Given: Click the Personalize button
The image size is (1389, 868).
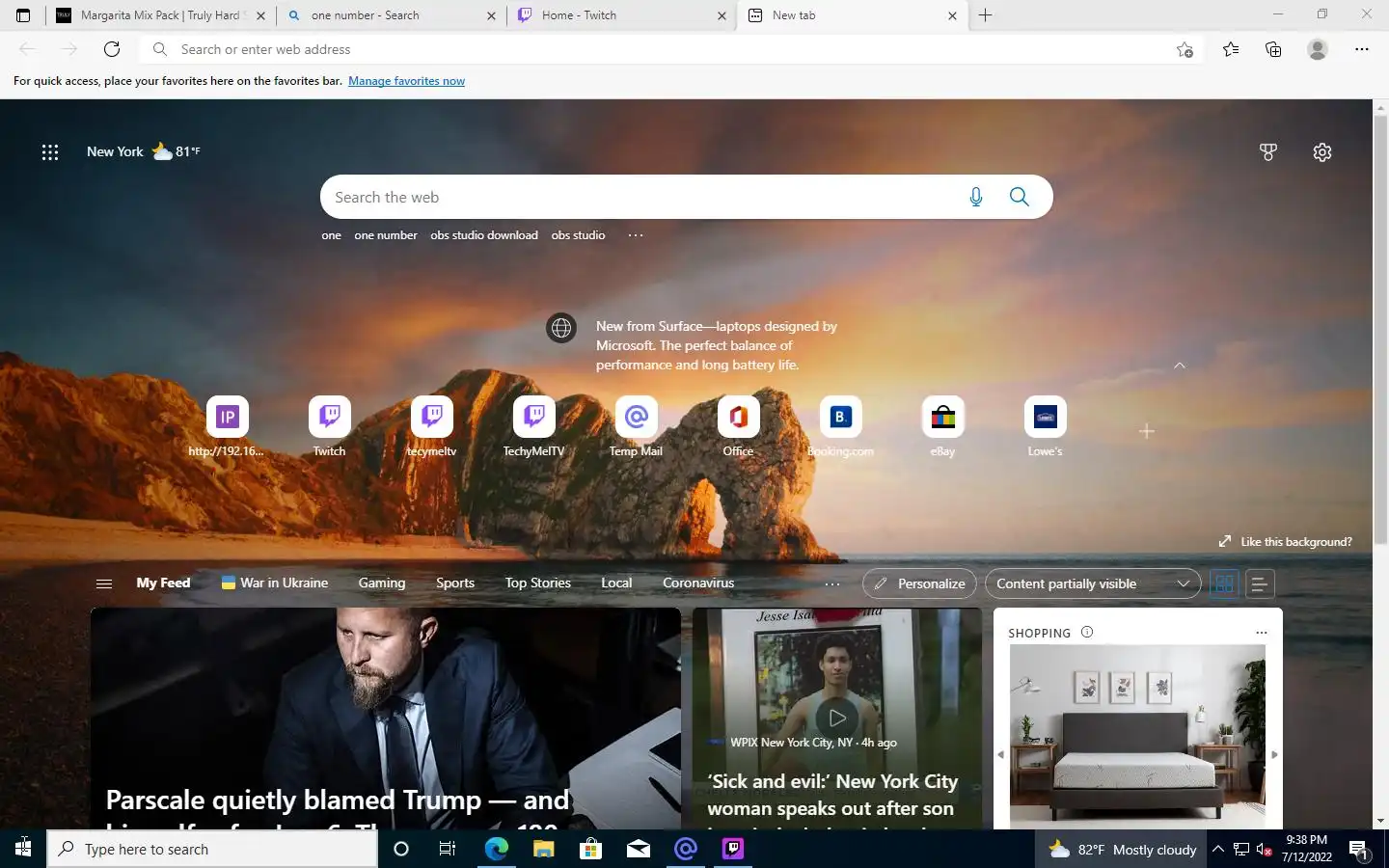Looking at the screenshot, I should (x=919, y=583).
